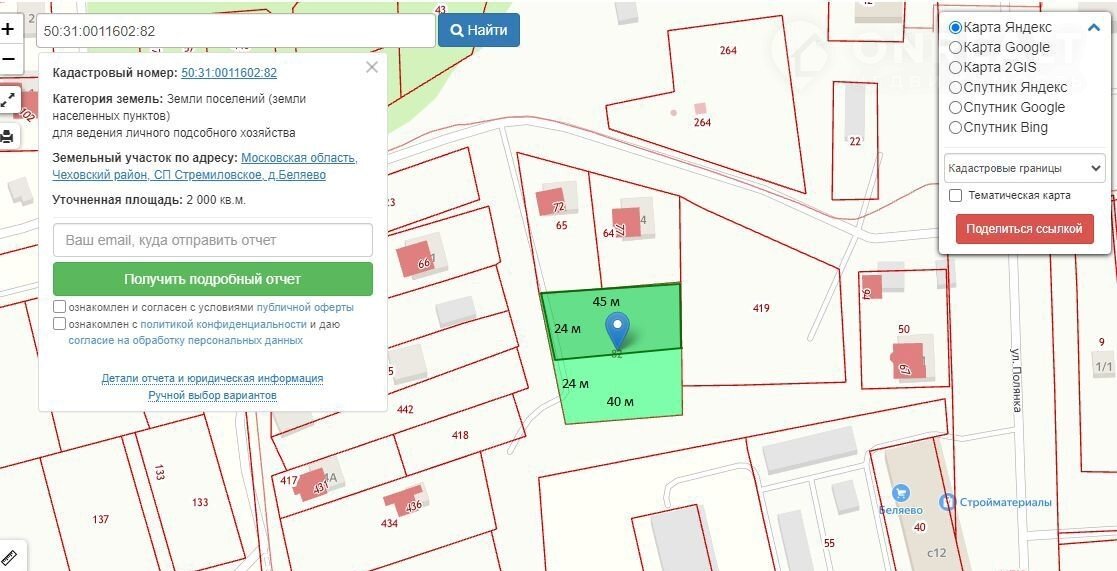Print the map using the printer icon
Viewport: 1117px width, 571px height.
tap(8, 137)
